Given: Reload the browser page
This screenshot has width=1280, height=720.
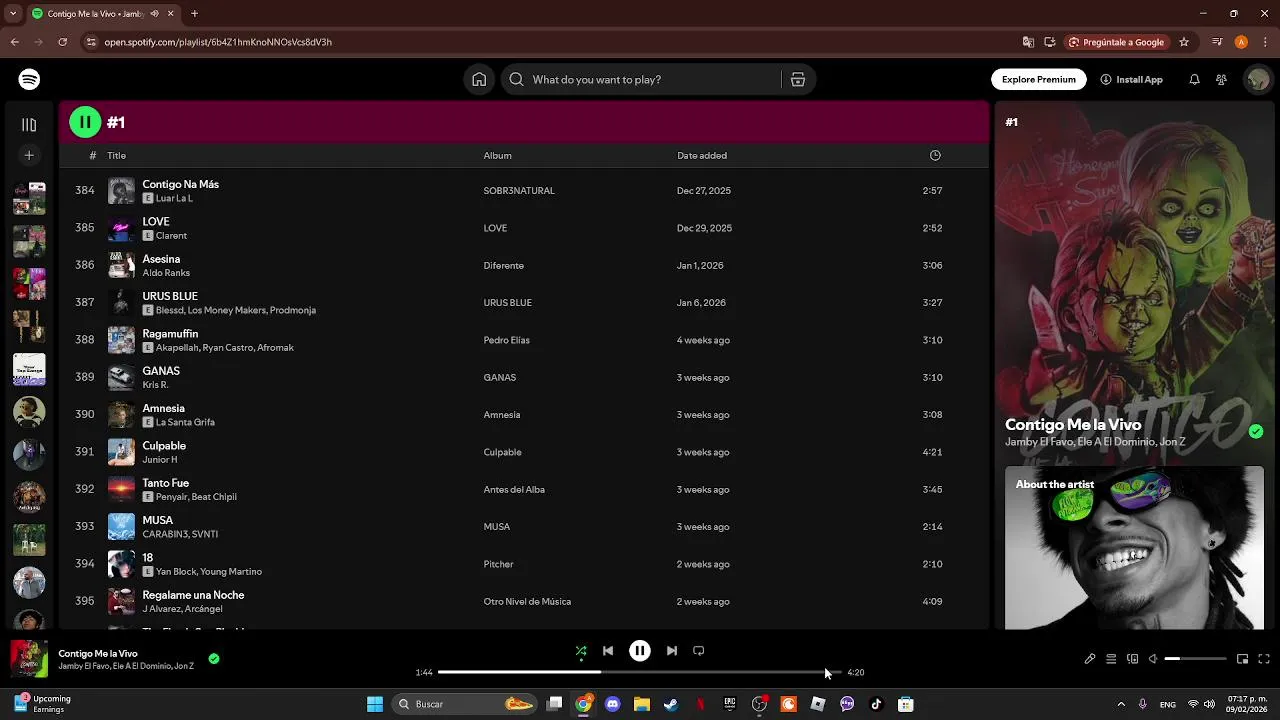Looking at the screenshot, I should point(62,42).
